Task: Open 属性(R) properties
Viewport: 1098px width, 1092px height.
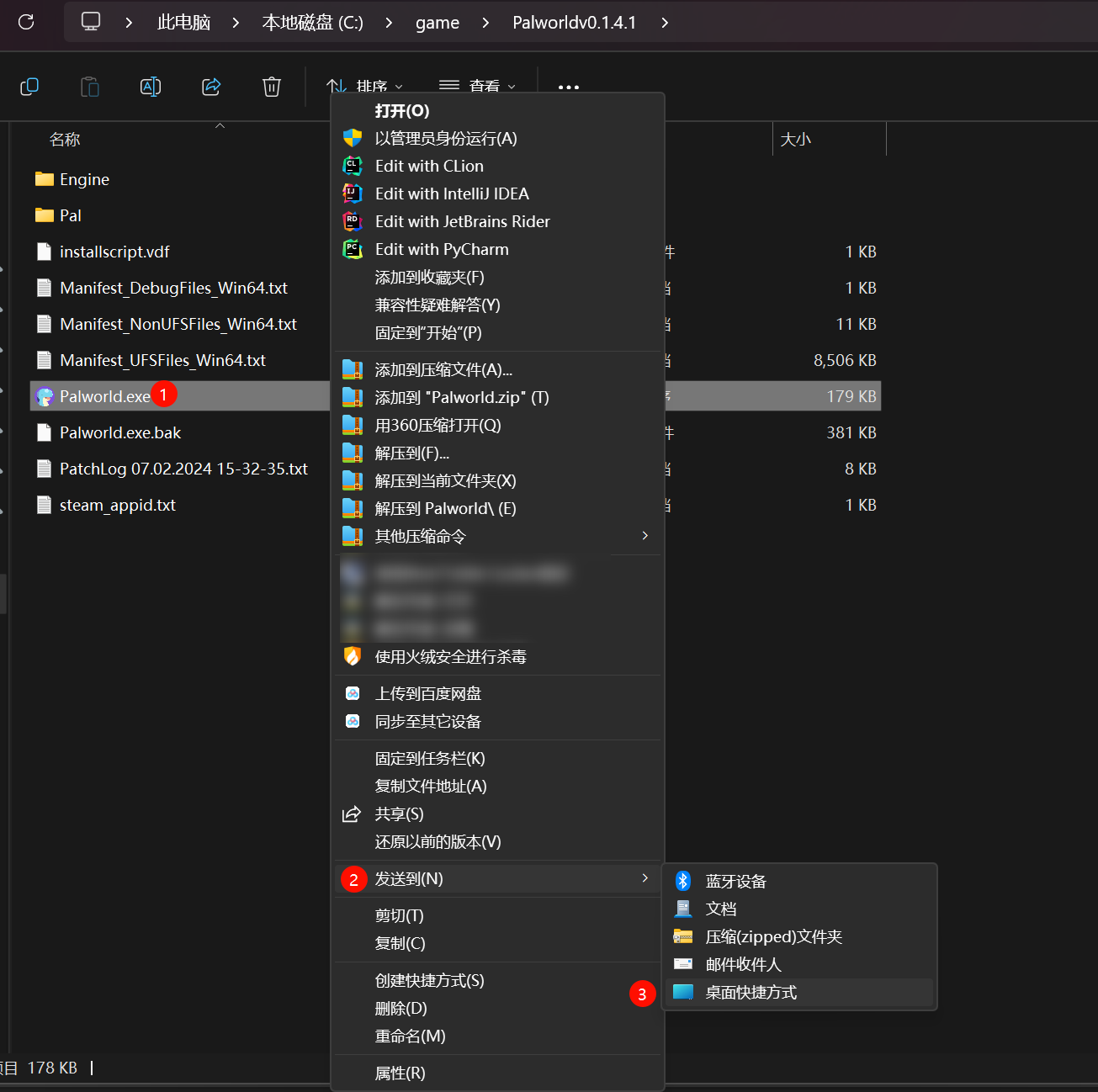Action: pos(496,1073)
